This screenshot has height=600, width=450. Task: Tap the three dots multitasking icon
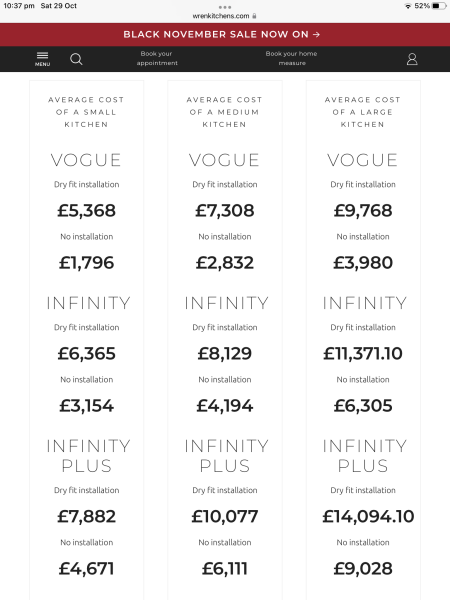pyautogui.click(x=225, y=7)
